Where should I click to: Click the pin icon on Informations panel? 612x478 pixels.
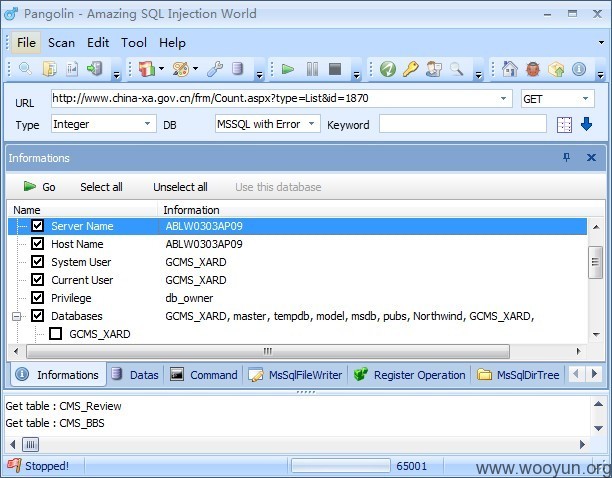tap(566, 157)
